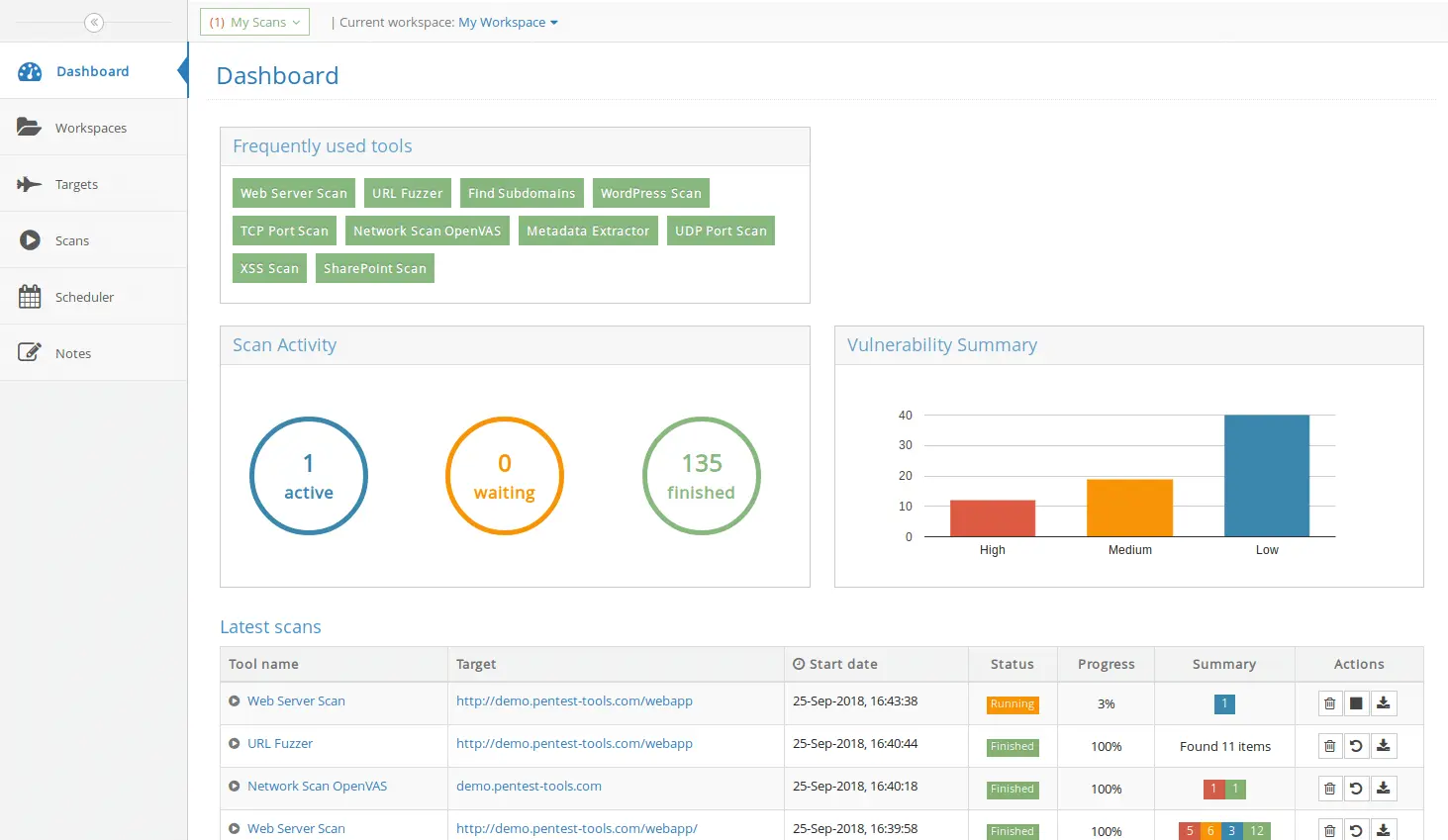
Task: Restart the bottom Web Server Scan
Action: click(x=1357, y=830)
